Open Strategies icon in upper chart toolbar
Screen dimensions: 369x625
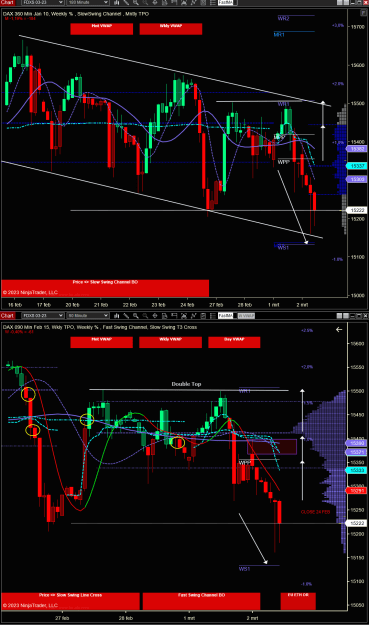tap(203, 2)
